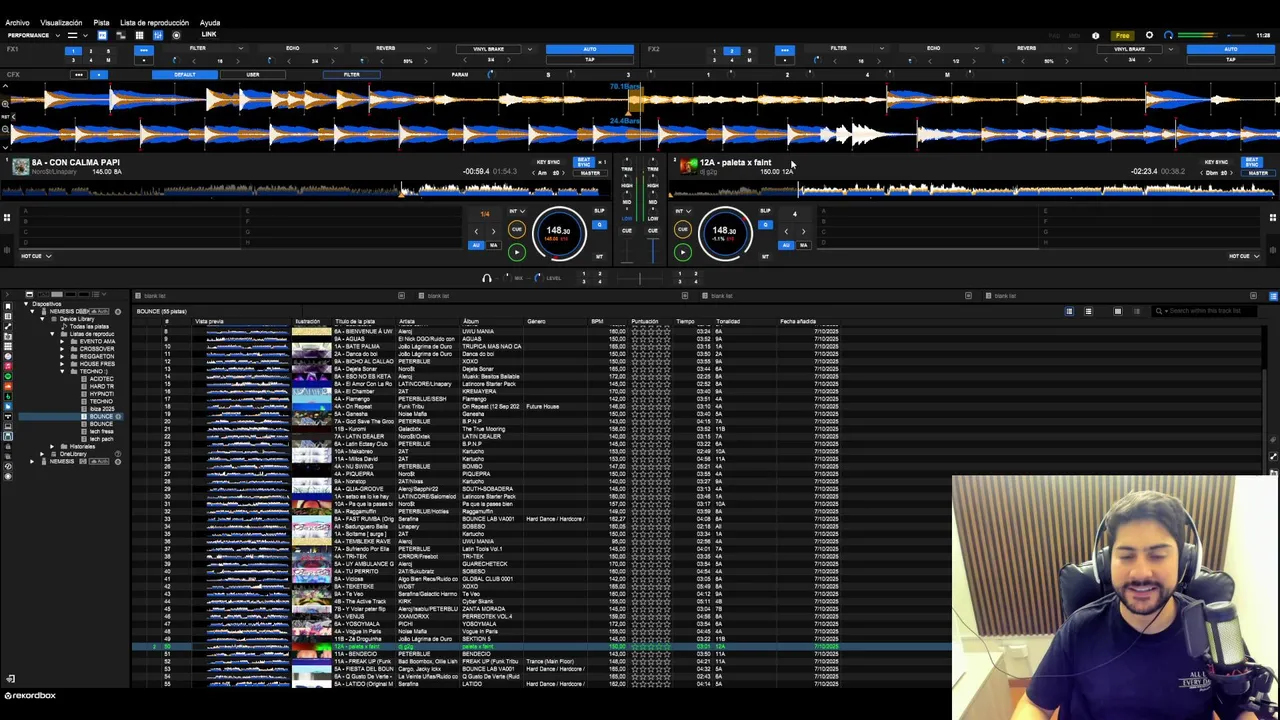The image size is (1280, 720).
Task: Toggle deck 2 MT master tempo
Action: [765, 256]
